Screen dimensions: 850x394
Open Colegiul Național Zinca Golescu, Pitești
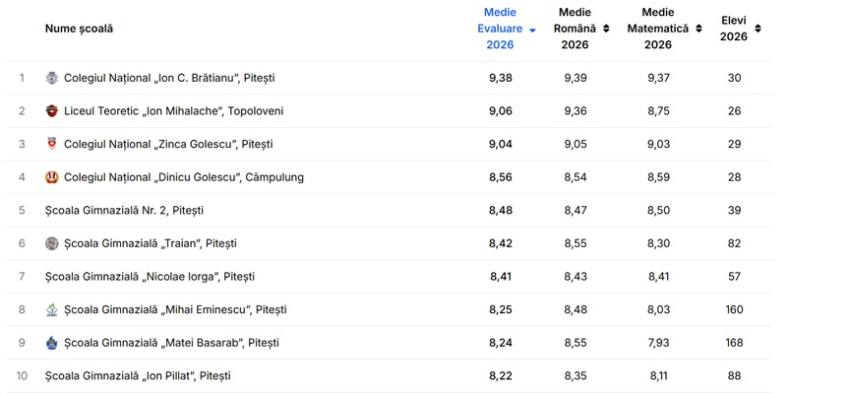point(169,144)
